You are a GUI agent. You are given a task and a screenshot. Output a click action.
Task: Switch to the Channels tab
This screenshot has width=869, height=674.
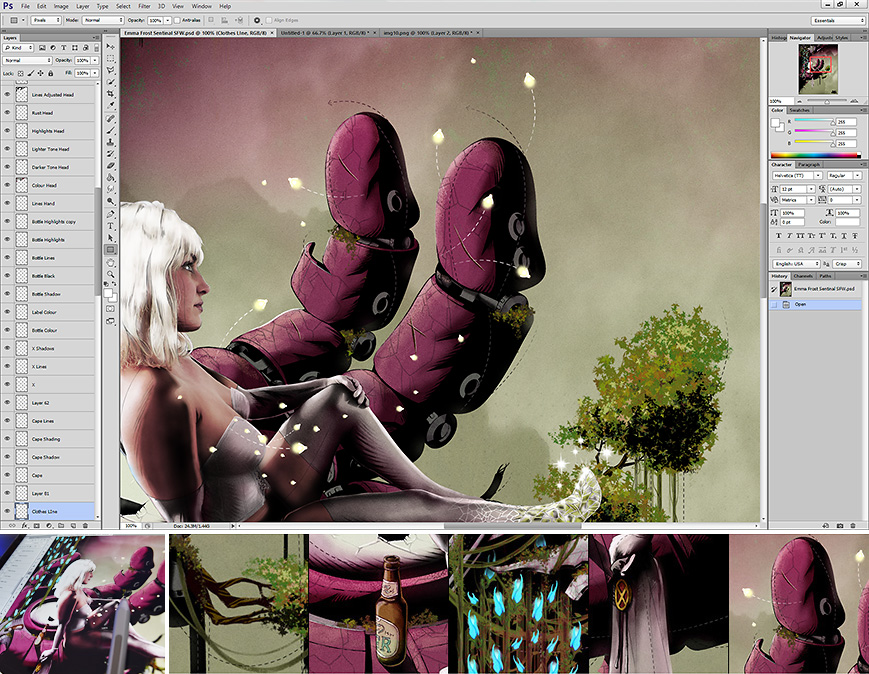tap(802, 276)
